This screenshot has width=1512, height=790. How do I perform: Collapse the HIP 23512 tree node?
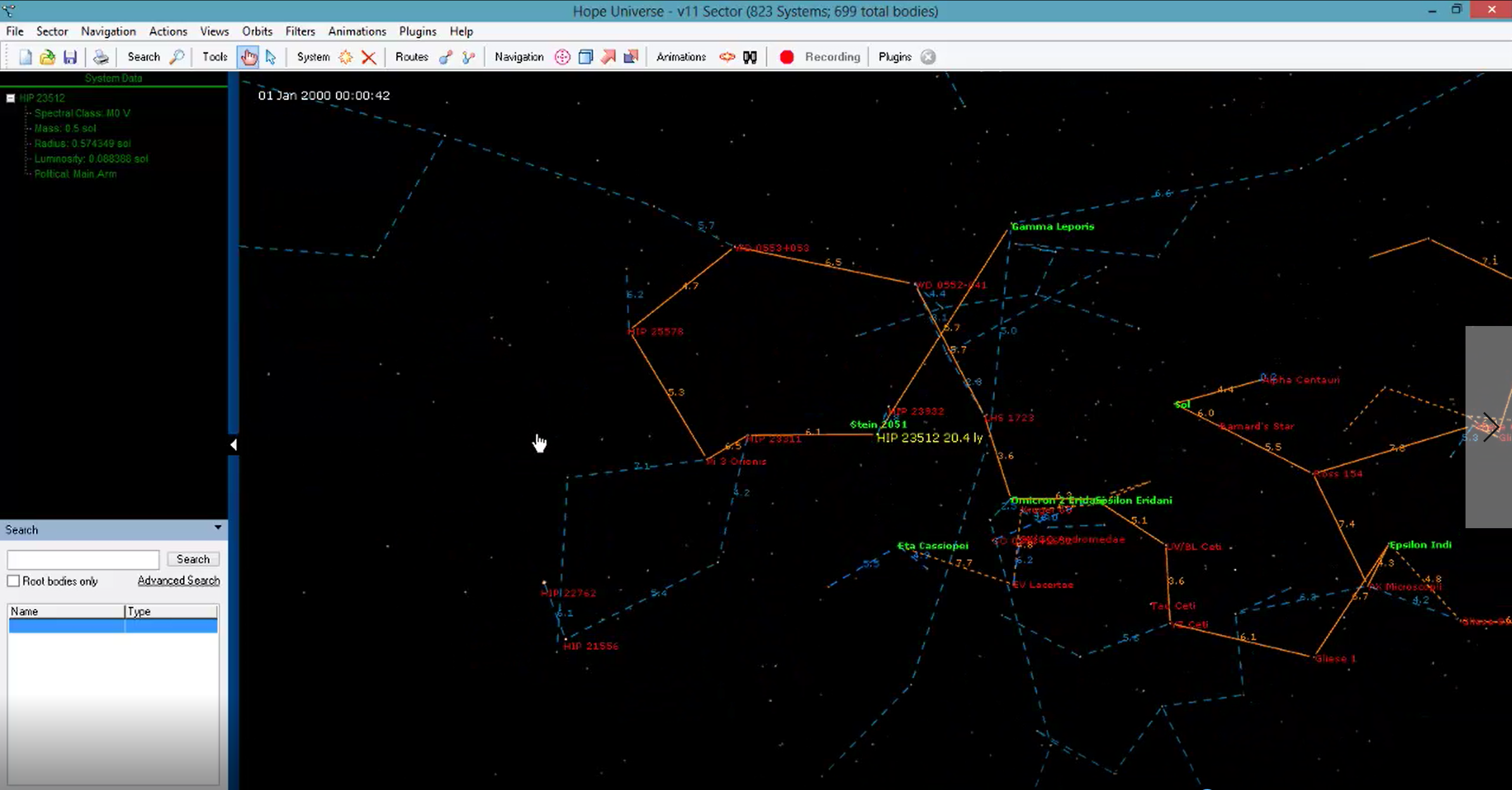point(11,98)
